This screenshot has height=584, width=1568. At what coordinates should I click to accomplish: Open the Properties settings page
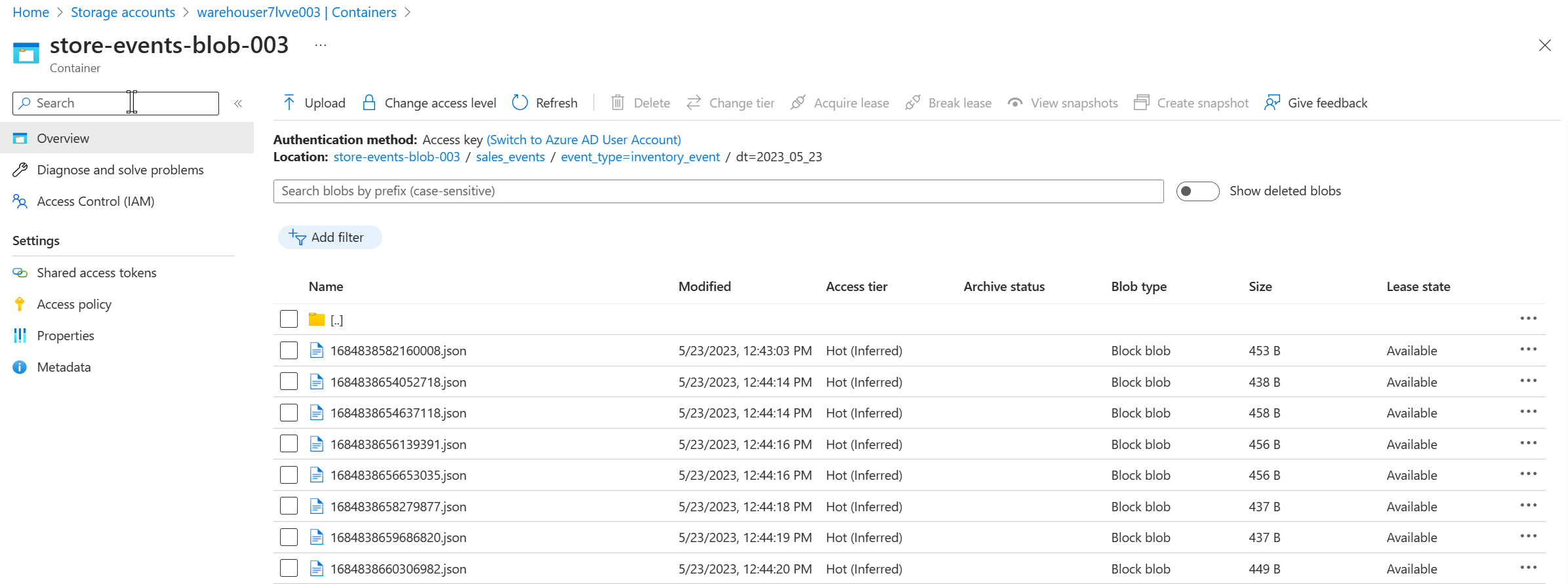tap(66, 336)
